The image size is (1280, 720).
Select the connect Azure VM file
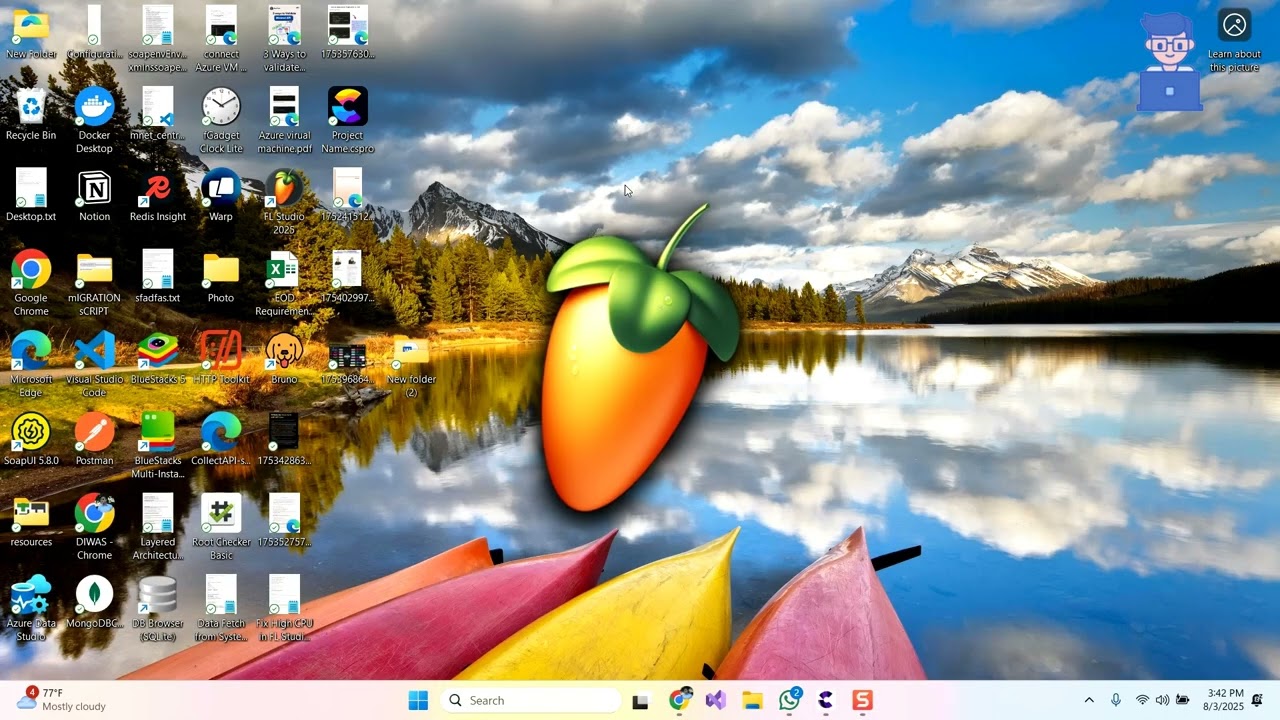(221, 25)
